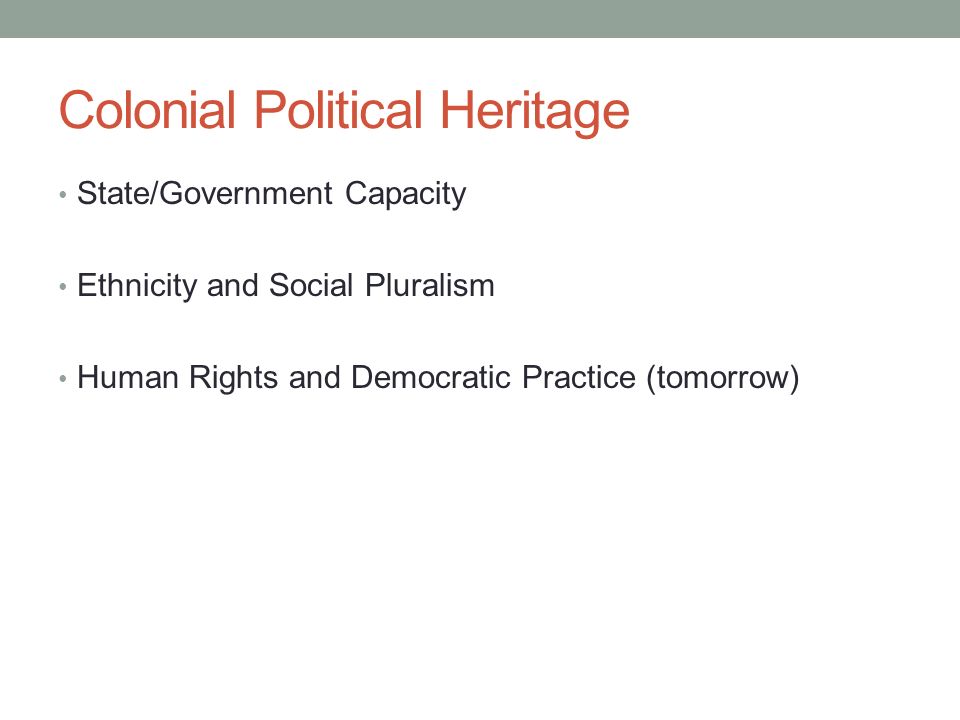Click the word 'Practice' in third bullet
Screen dimensions: 960x720
(x=579, y=377)
